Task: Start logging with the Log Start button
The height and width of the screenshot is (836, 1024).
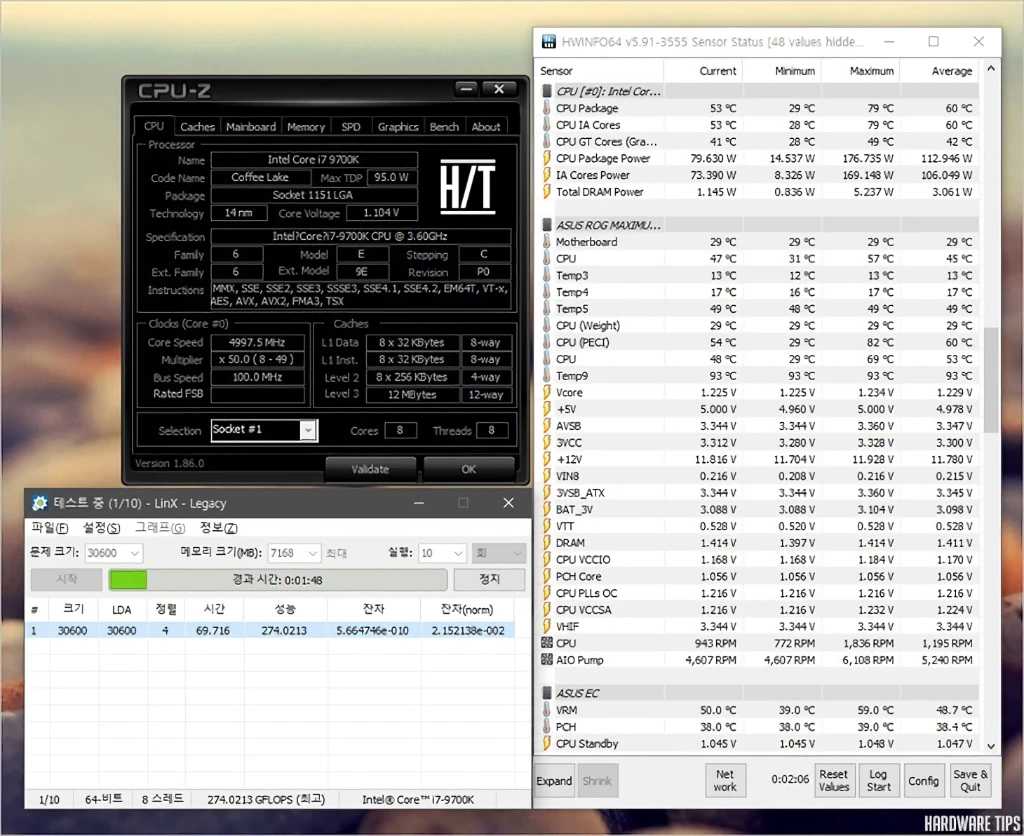Action: pyautogui.click(x=878, y=780)
